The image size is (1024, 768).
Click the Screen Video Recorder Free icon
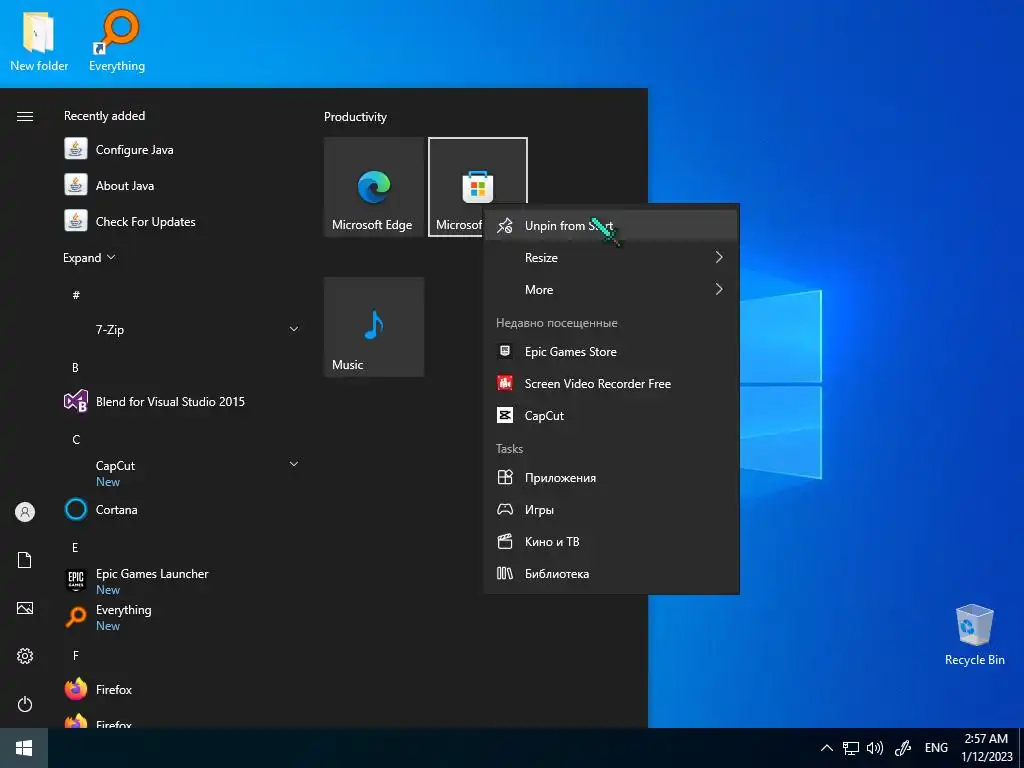505,383
